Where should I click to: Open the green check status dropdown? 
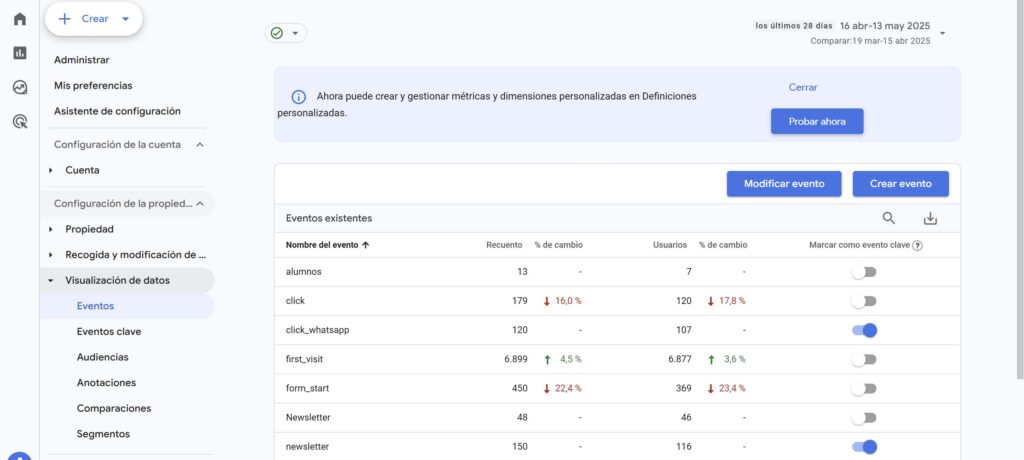click(285, 33)
